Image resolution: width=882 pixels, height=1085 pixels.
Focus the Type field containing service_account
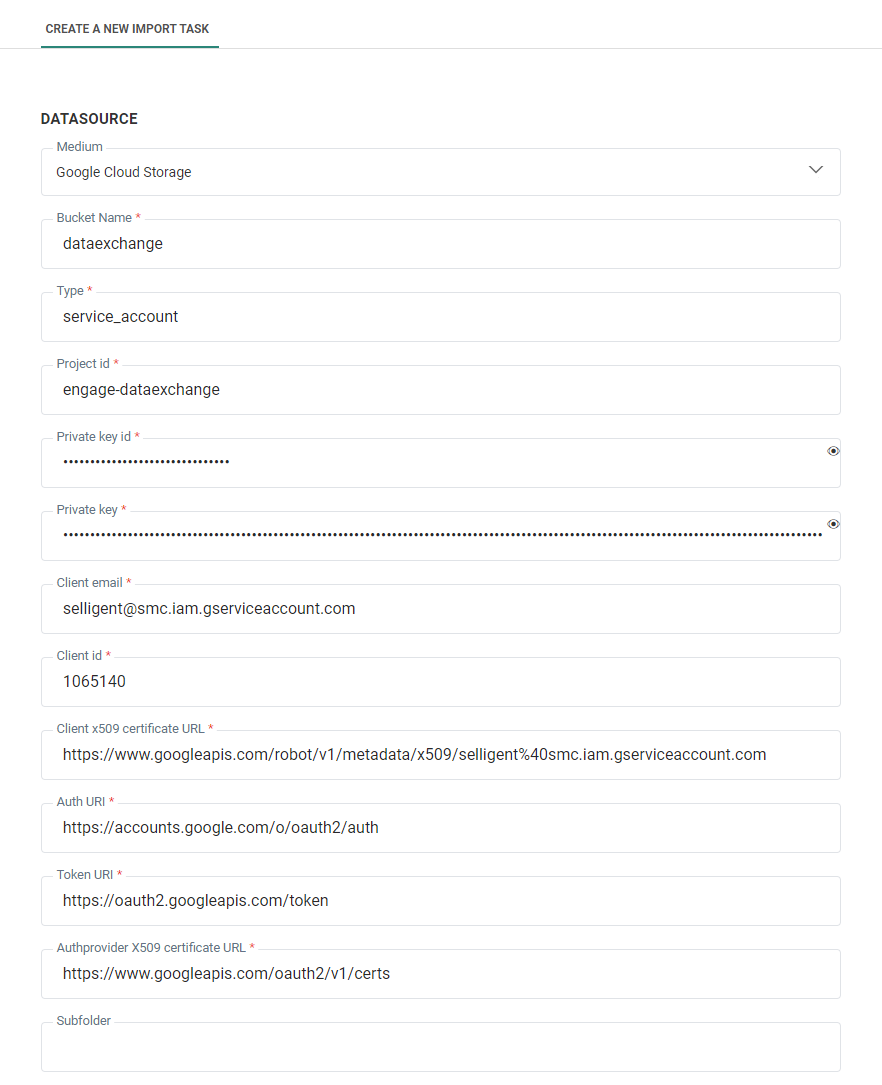[440, 317]
